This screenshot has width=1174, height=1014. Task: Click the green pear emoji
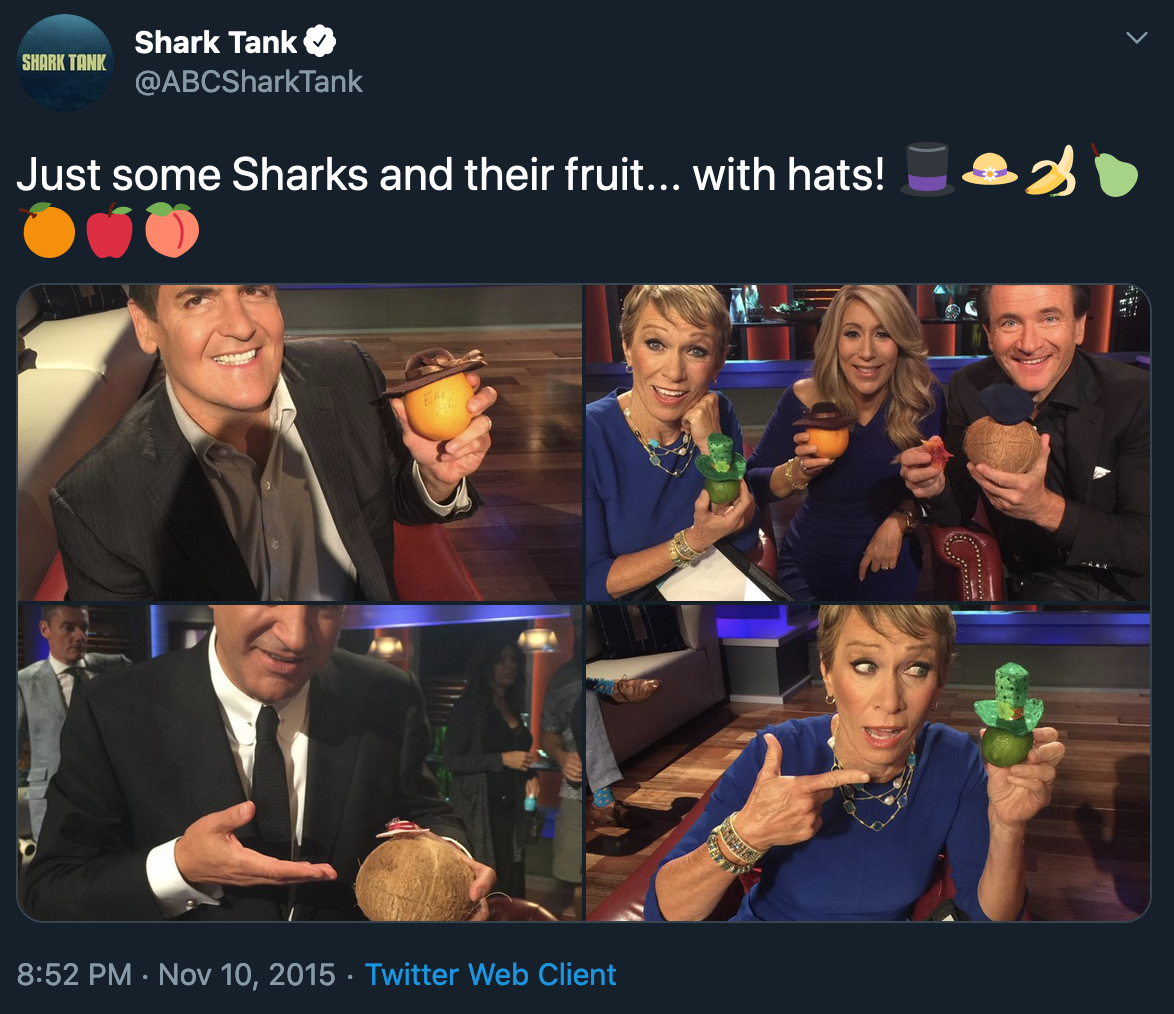[1113, 172]
